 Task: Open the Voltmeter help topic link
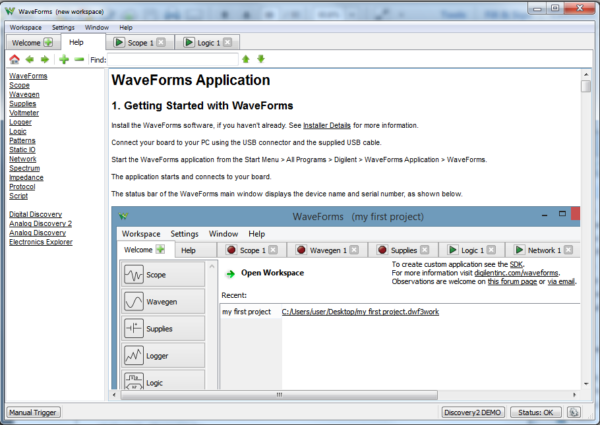(24, 113)
